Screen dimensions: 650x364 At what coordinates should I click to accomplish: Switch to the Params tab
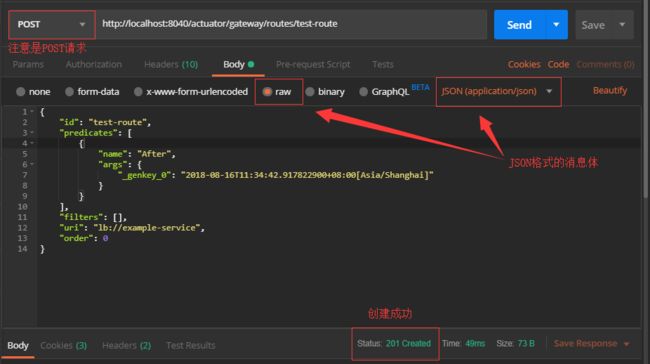(28, 65)
